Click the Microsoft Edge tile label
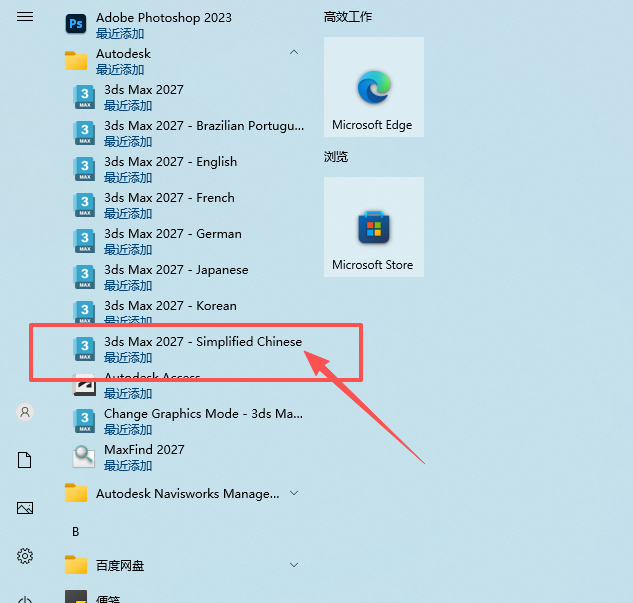 tap(372, 125)
